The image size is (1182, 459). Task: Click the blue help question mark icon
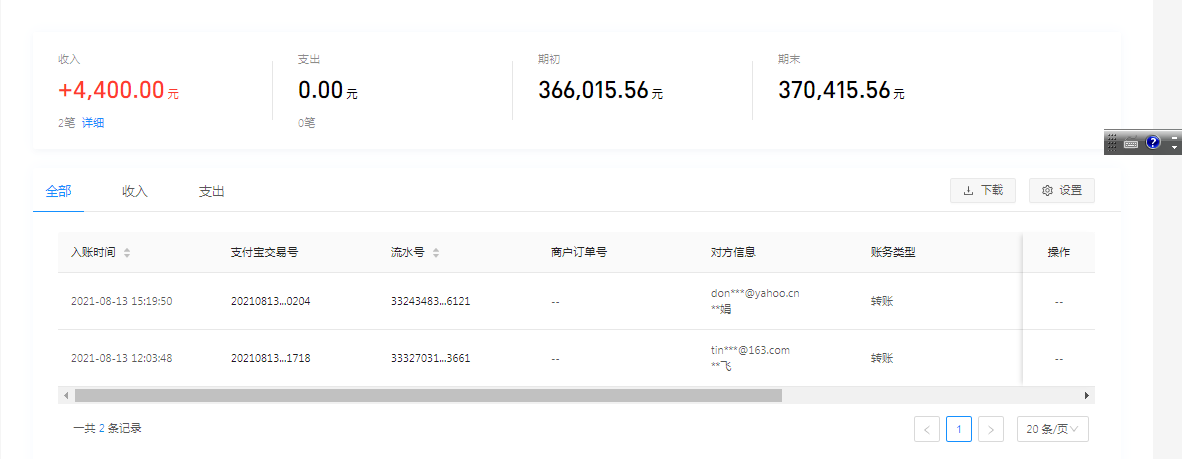pyautogui.click(x=1152, y=143)
